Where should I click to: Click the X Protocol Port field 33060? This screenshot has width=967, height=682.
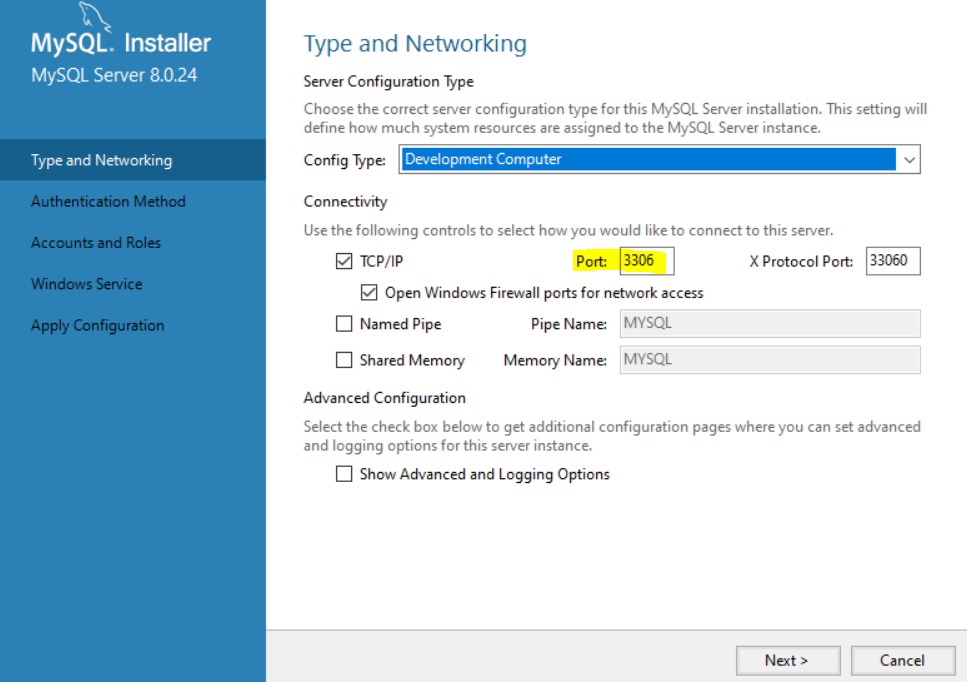tap(892, 261)
